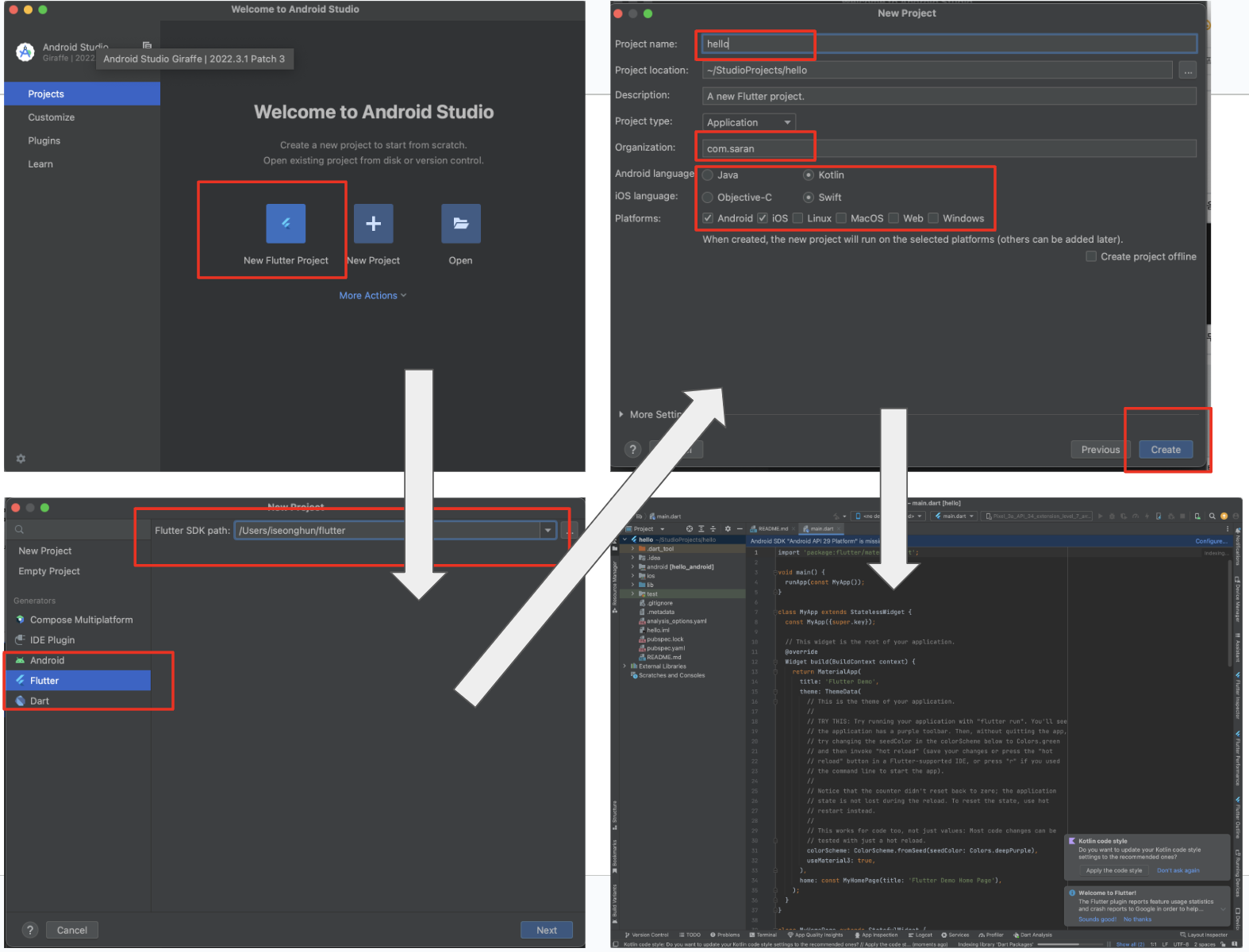Open the Dart Analysis tool tab
This screenshot has height=952, width=1249.
[1032, 935]
